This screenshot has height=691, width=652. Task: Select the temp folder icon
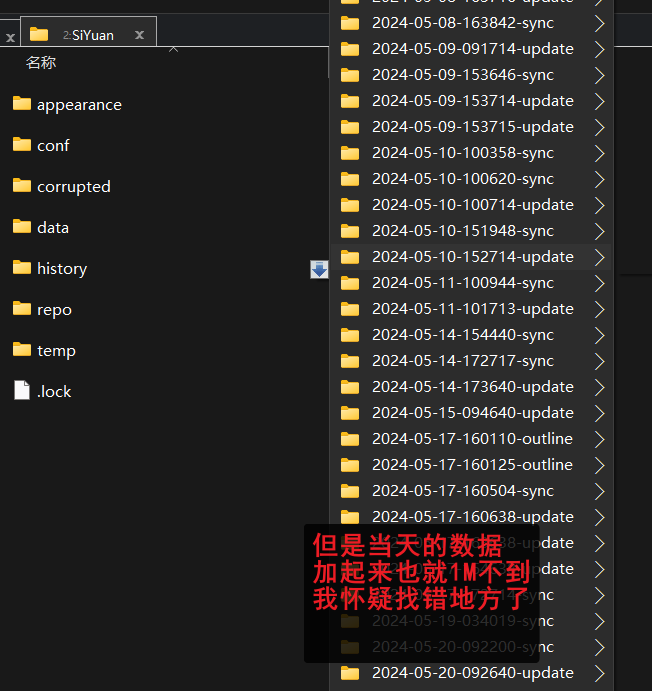22,349
